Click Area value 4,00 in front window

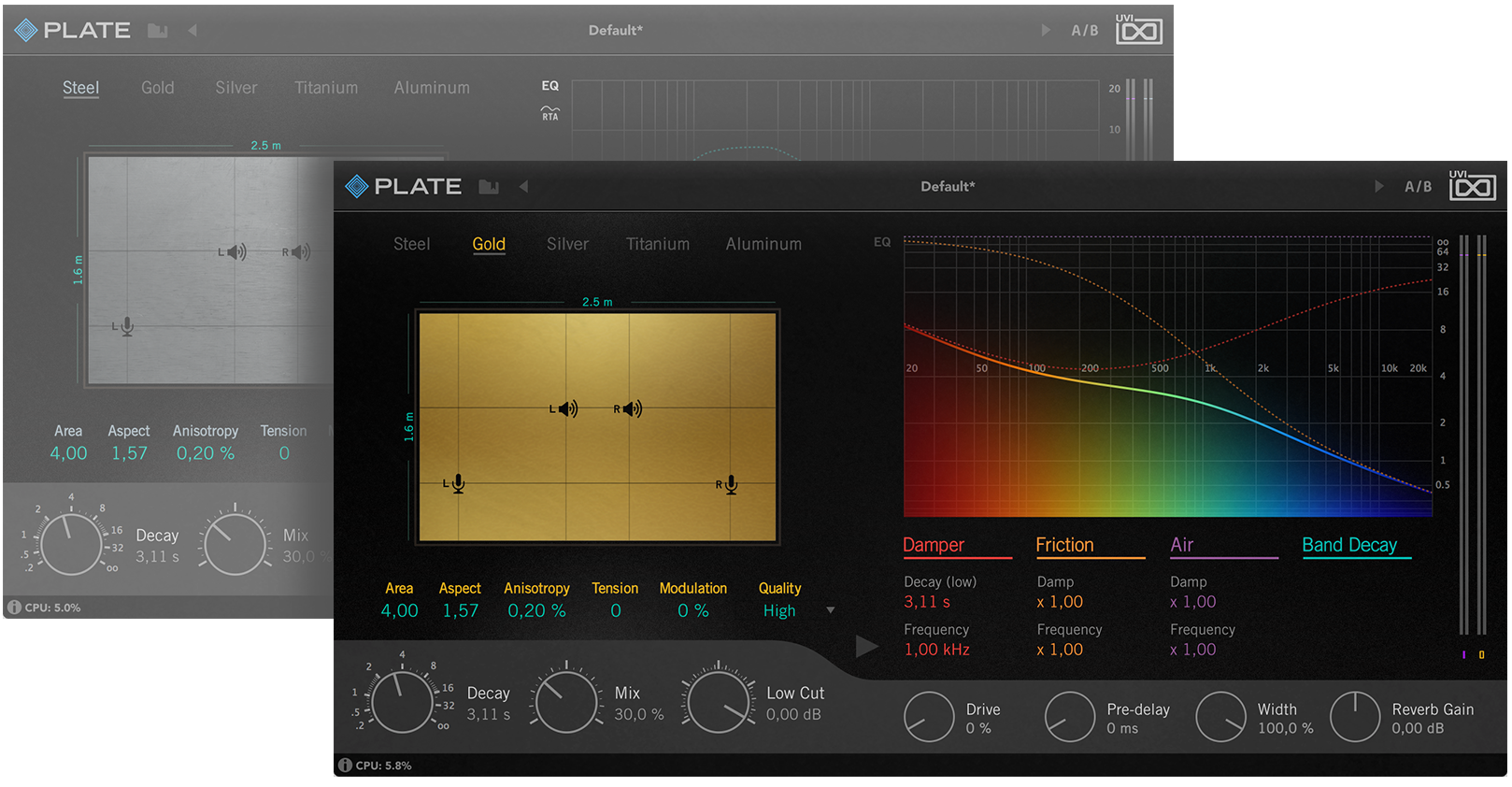399,611
